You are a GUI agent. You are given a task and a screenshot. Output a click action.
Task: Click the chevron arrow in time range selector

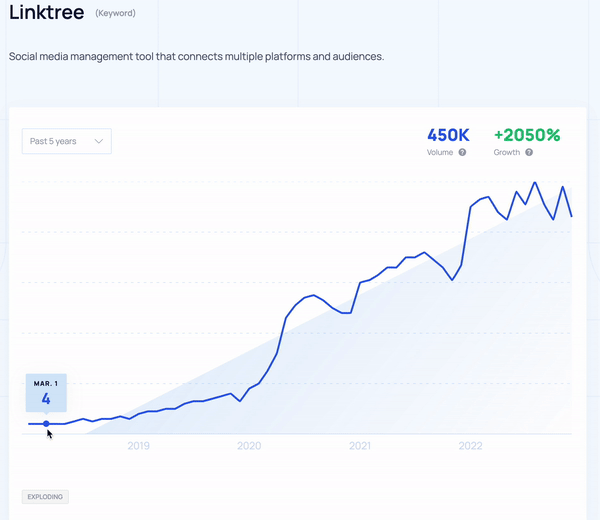pyautogui.click(x=99, y=141)
